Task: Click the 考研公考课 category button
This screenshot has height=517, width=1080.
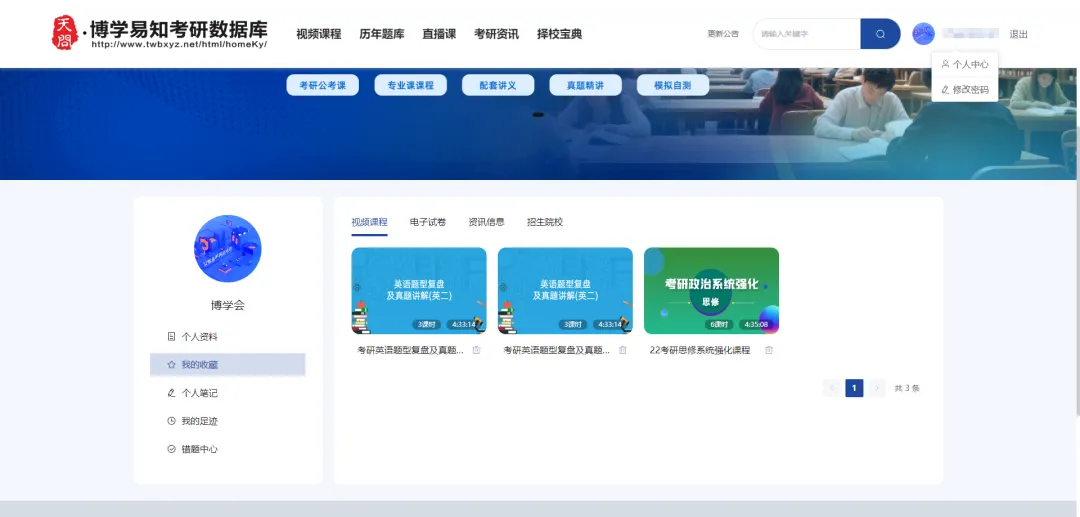Action: (x=323, y=86)
